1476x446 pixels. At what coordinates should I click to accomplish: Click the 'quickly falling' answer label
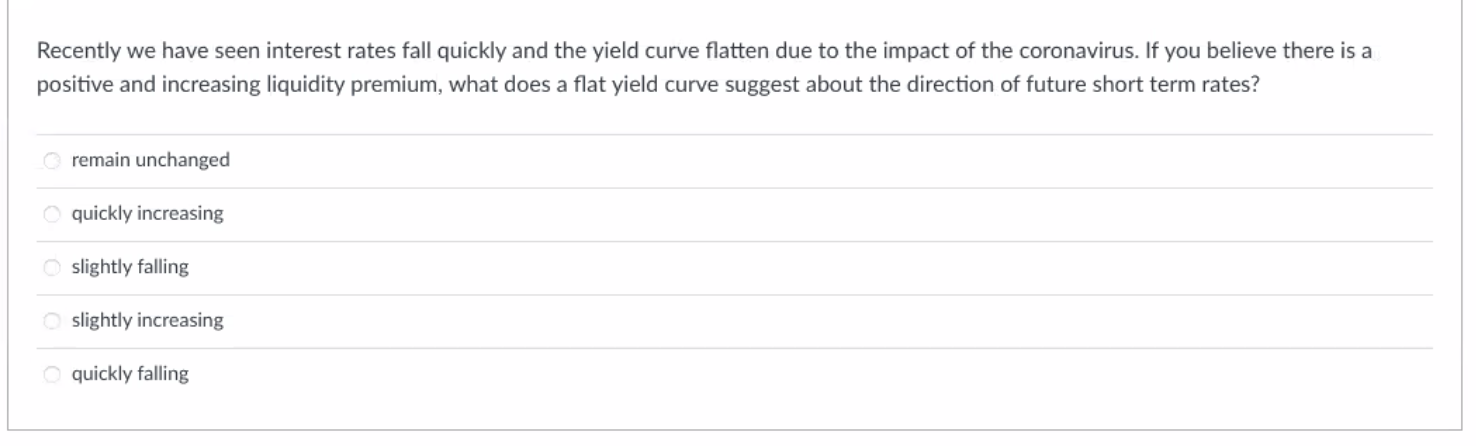pyautogui.click(x=130, y=376)
